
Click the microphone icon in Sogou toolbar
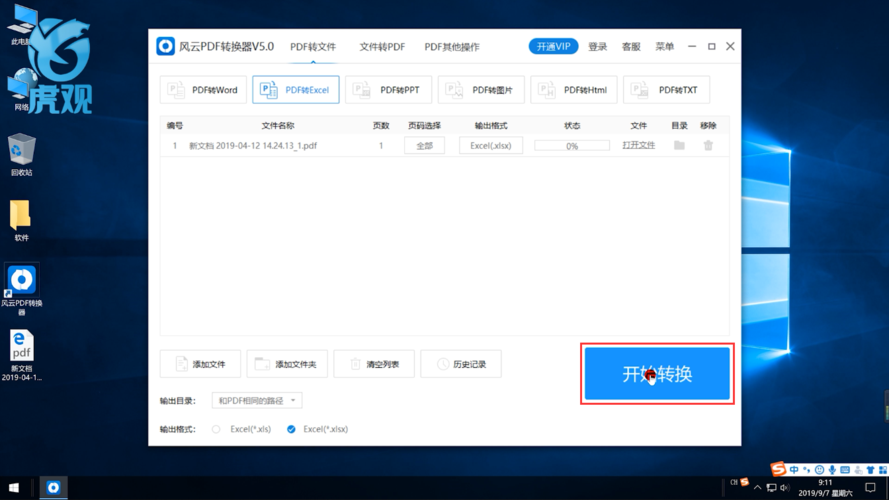[832, 470]
